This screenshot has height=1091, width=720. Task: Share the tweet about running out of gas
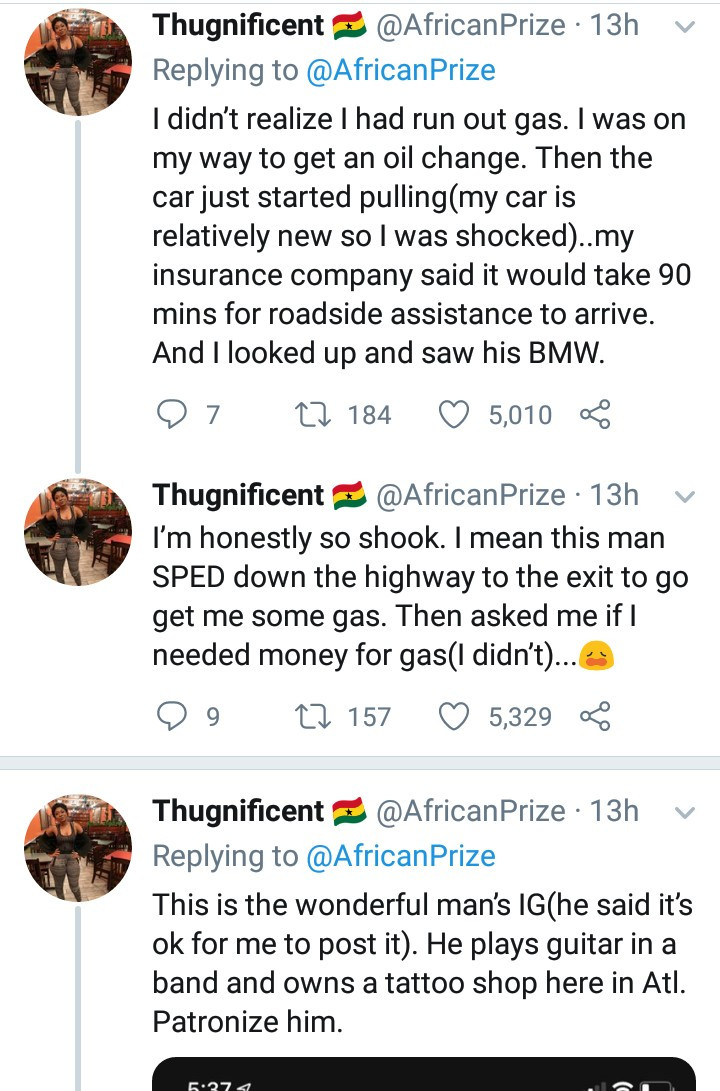[595, 414]
